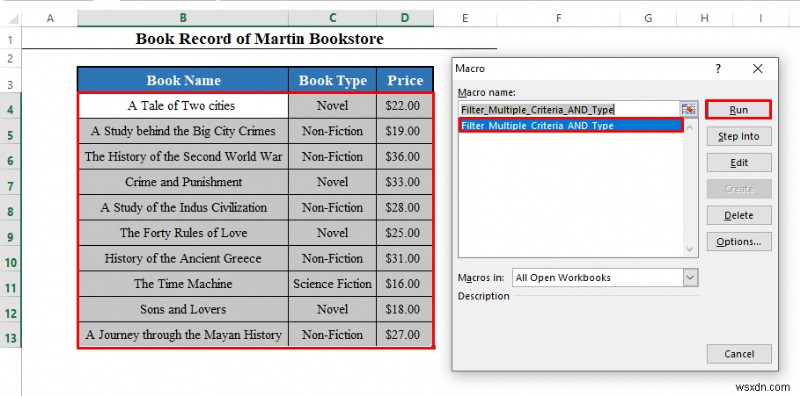Select column D header
This screenshot has width=800, height=396.
click(x=405, y=18)
